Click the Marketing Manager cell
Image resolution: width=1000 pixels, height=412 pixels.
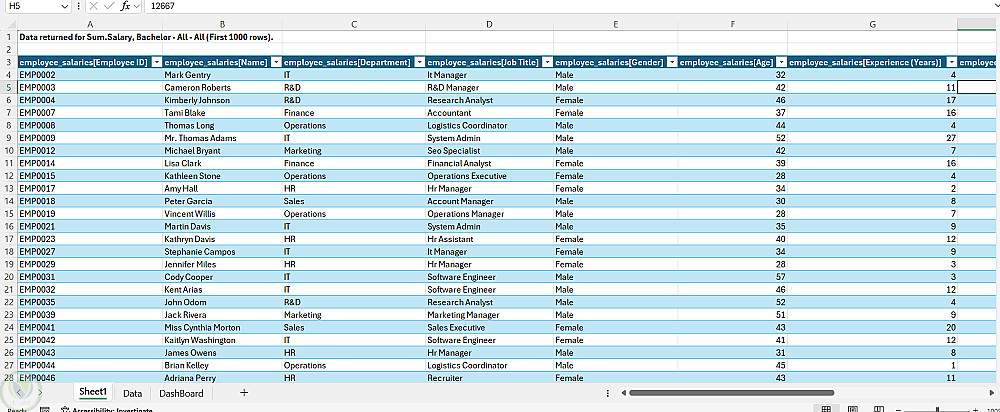tap(489, 315)
